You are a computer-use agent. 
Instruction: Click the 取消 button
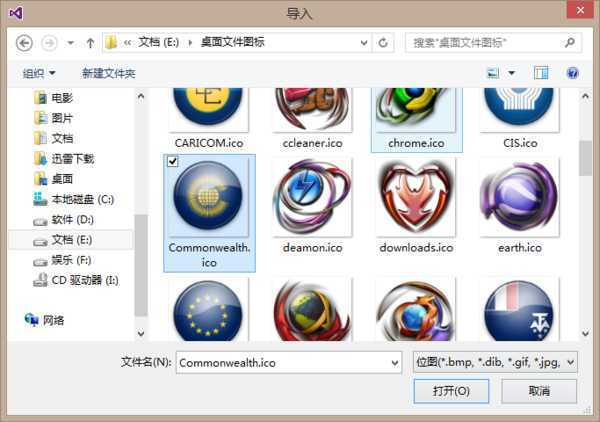pyautogui.click(x=539, y=391)
